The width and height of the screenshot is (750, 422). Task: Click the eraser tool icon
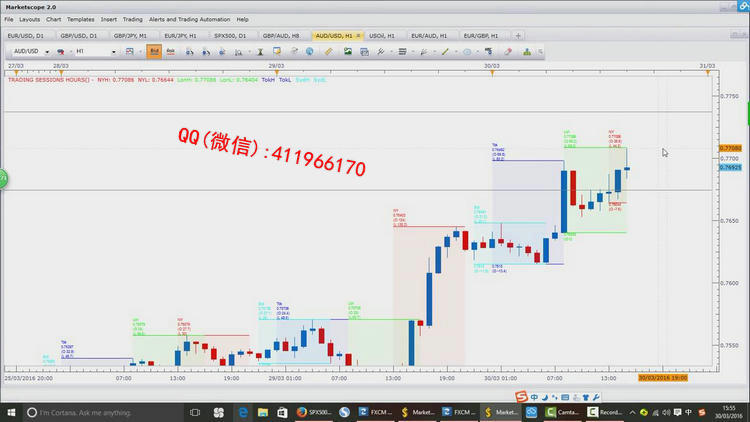[x=508, y=51]
